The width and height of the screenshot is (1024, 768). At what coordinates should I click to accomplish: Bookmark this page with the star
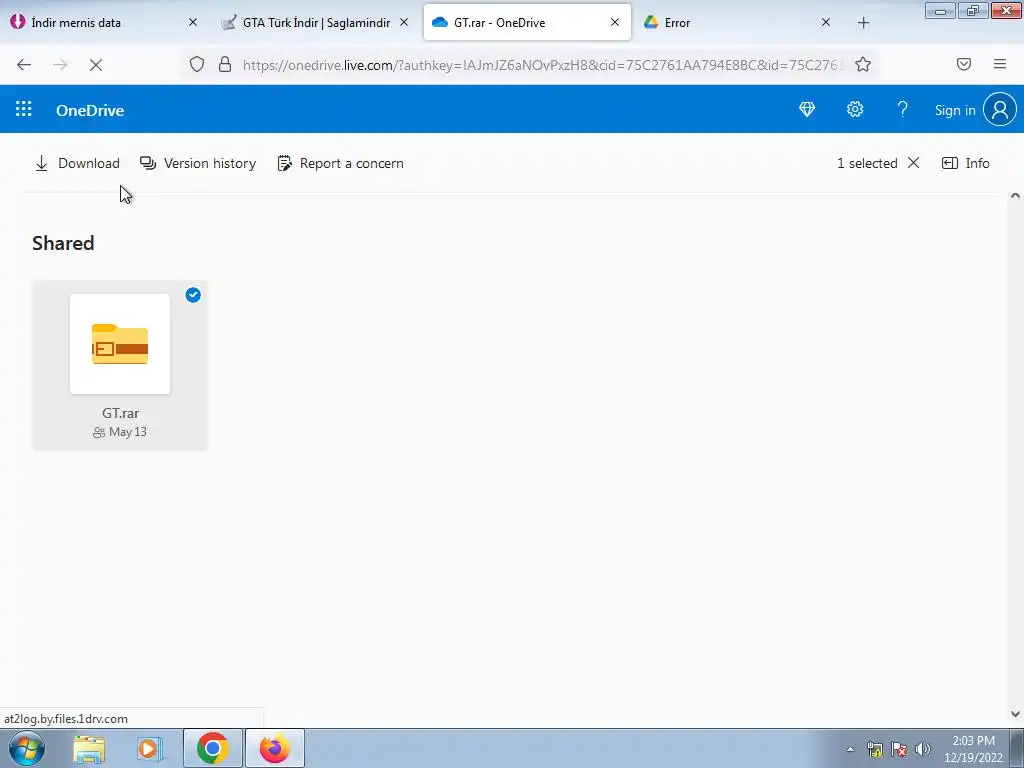point(863,64)
